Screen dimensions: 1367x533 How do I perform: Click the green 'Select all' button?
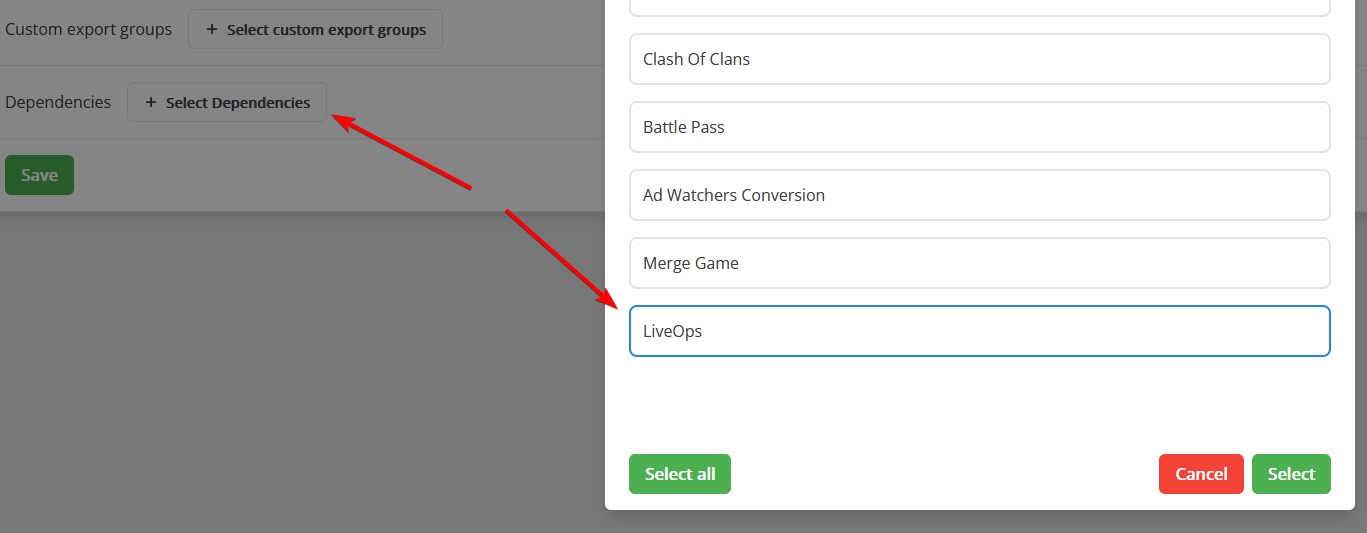point(680,474)
